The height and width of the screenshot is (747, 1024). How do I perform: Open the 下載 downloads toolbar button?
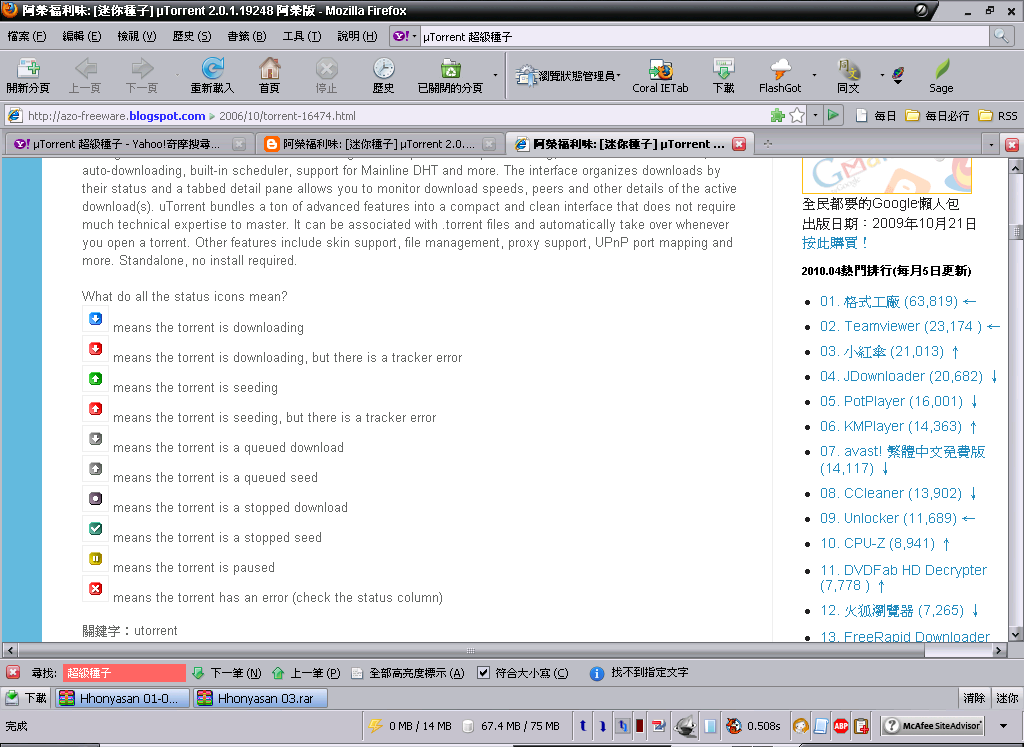[x=723, y=75]
